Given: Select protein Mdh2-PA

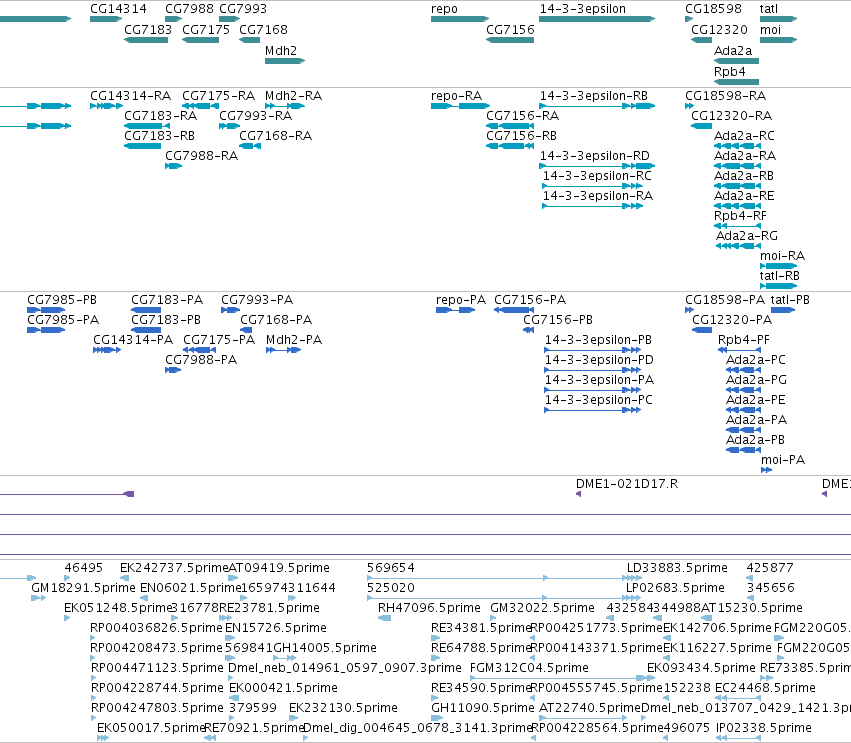Looking at the screenshot, I should coord(294,341).
